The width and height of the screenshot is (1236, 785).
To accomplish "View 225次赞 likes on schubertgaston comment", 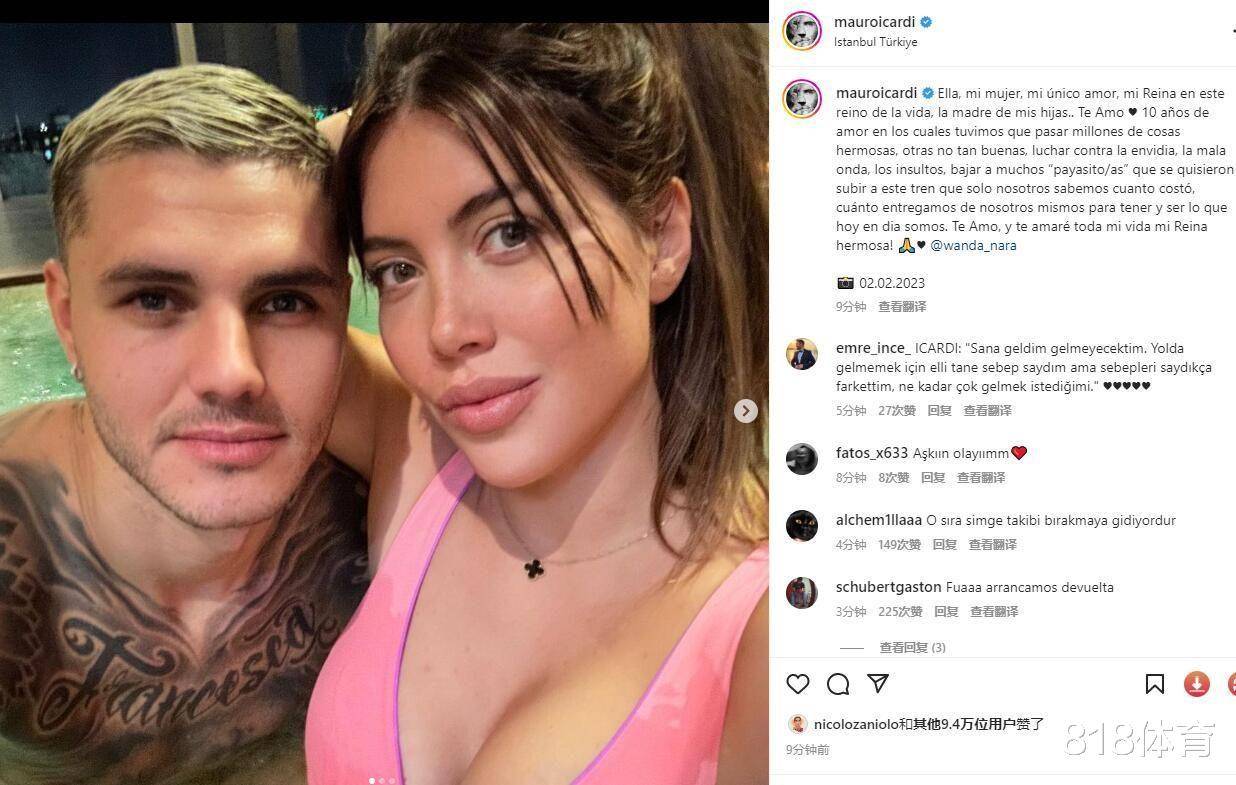I will click(900, 612).
